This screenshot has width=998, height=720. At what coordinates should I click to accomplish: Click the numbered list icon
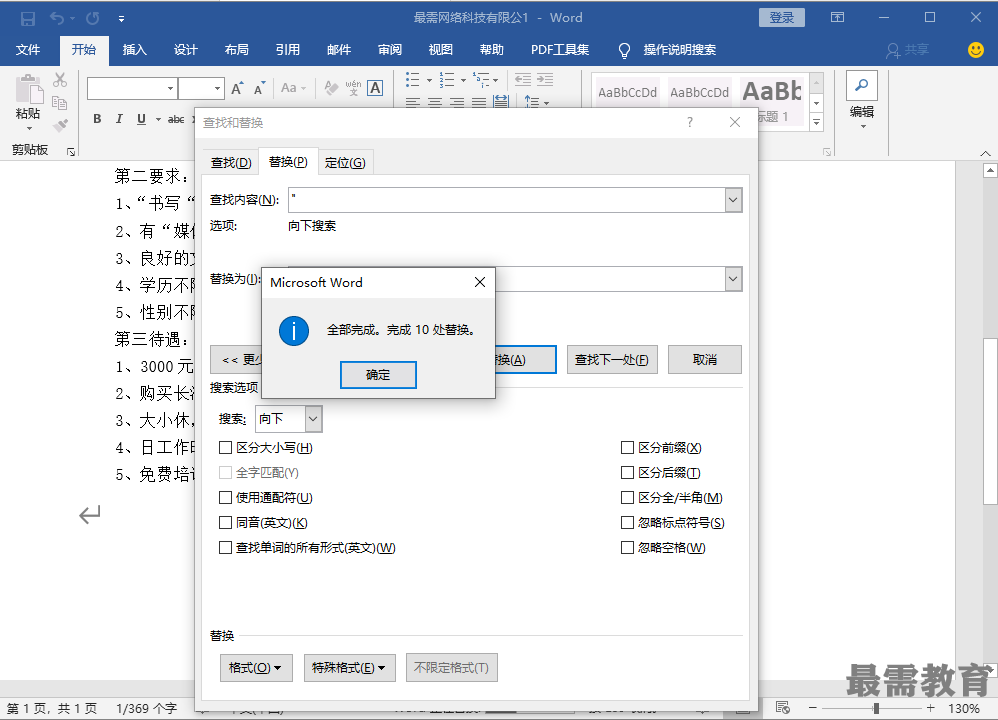[447, 80]
